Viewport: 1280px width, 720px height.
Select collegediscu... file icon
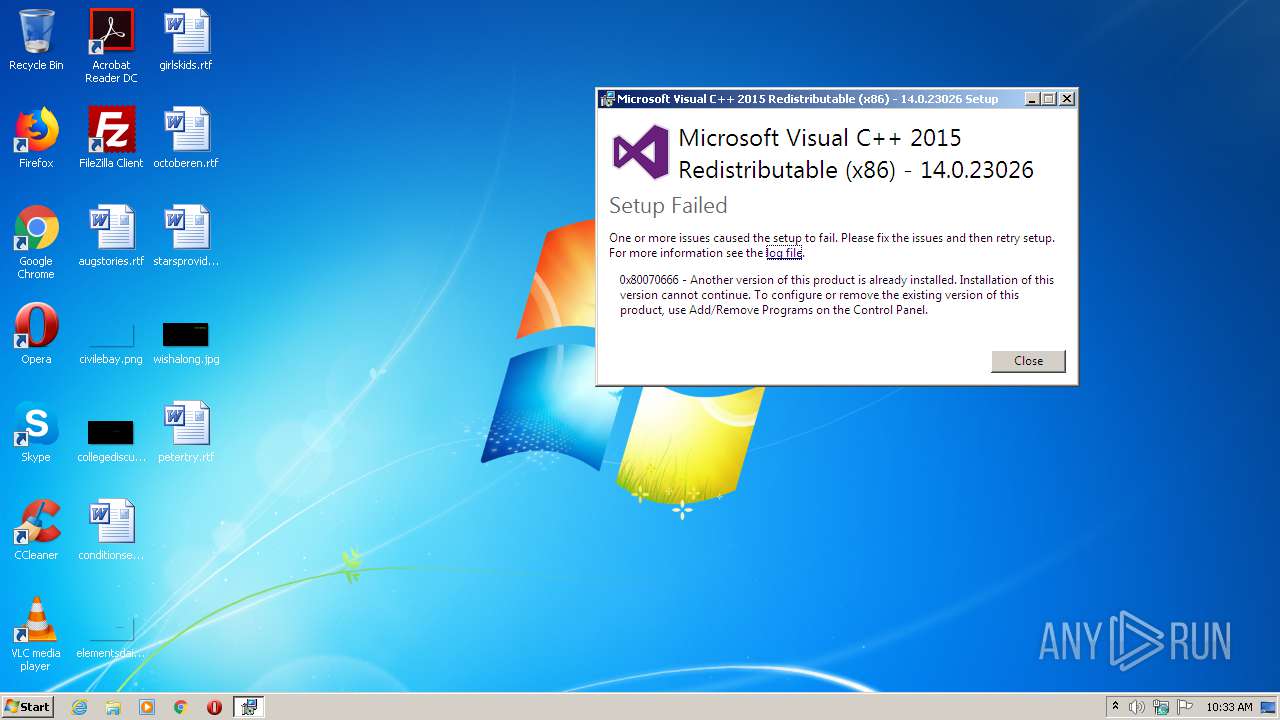(x=111, y=440)
